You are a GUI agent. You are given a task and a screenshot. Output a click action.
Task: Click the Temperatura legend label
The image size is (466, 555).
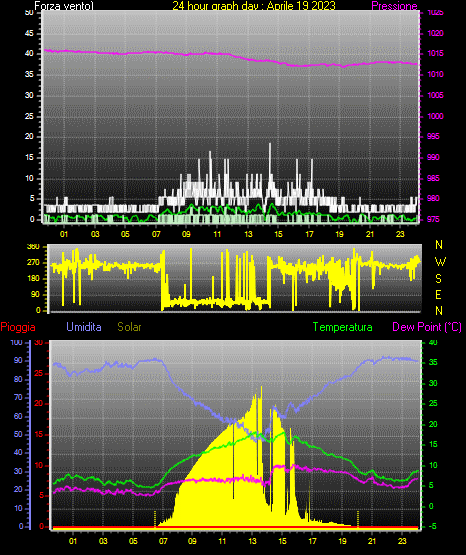343,327
